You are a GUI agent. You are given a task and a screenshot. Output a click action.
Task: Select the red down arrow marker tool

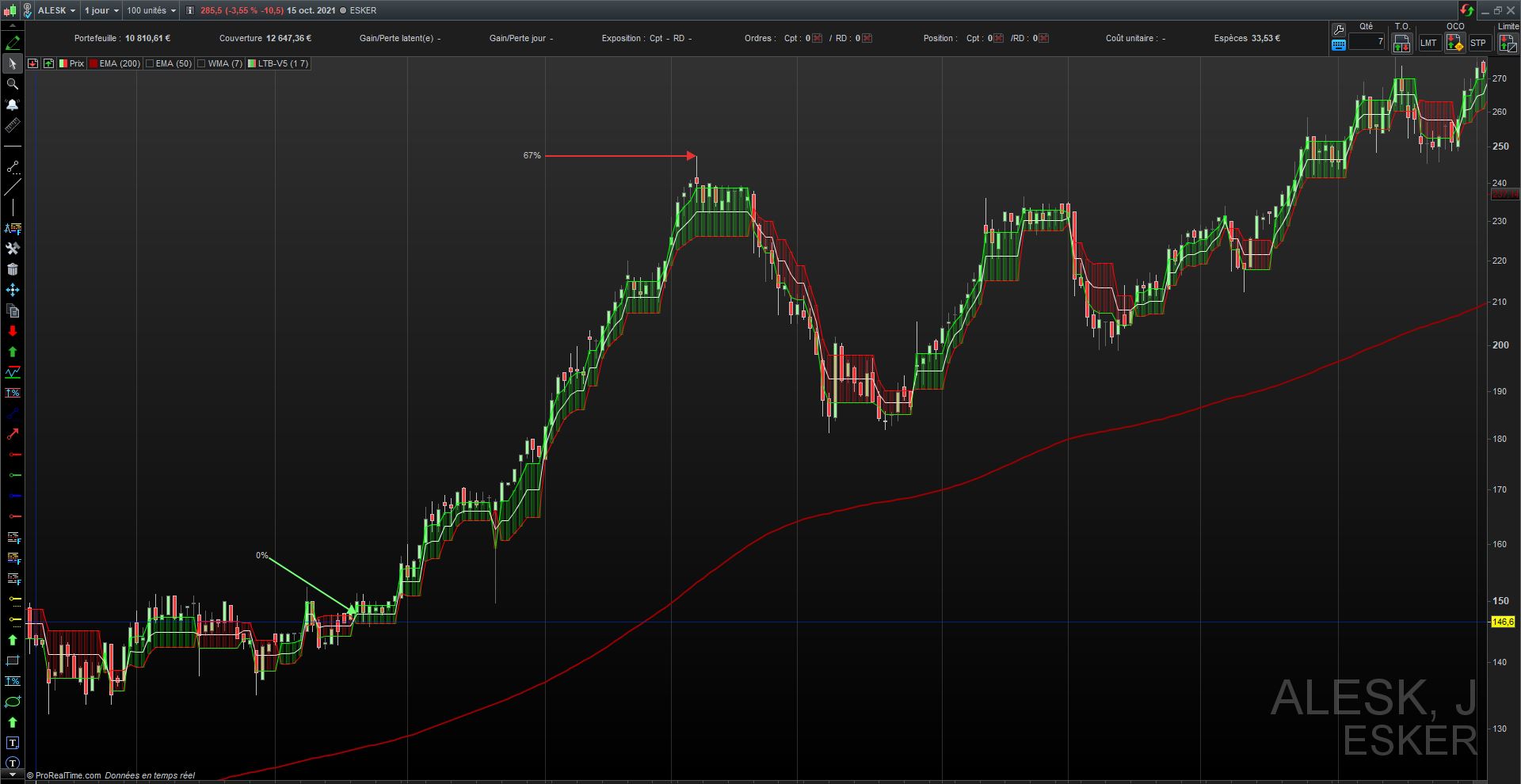click(13, 331)
